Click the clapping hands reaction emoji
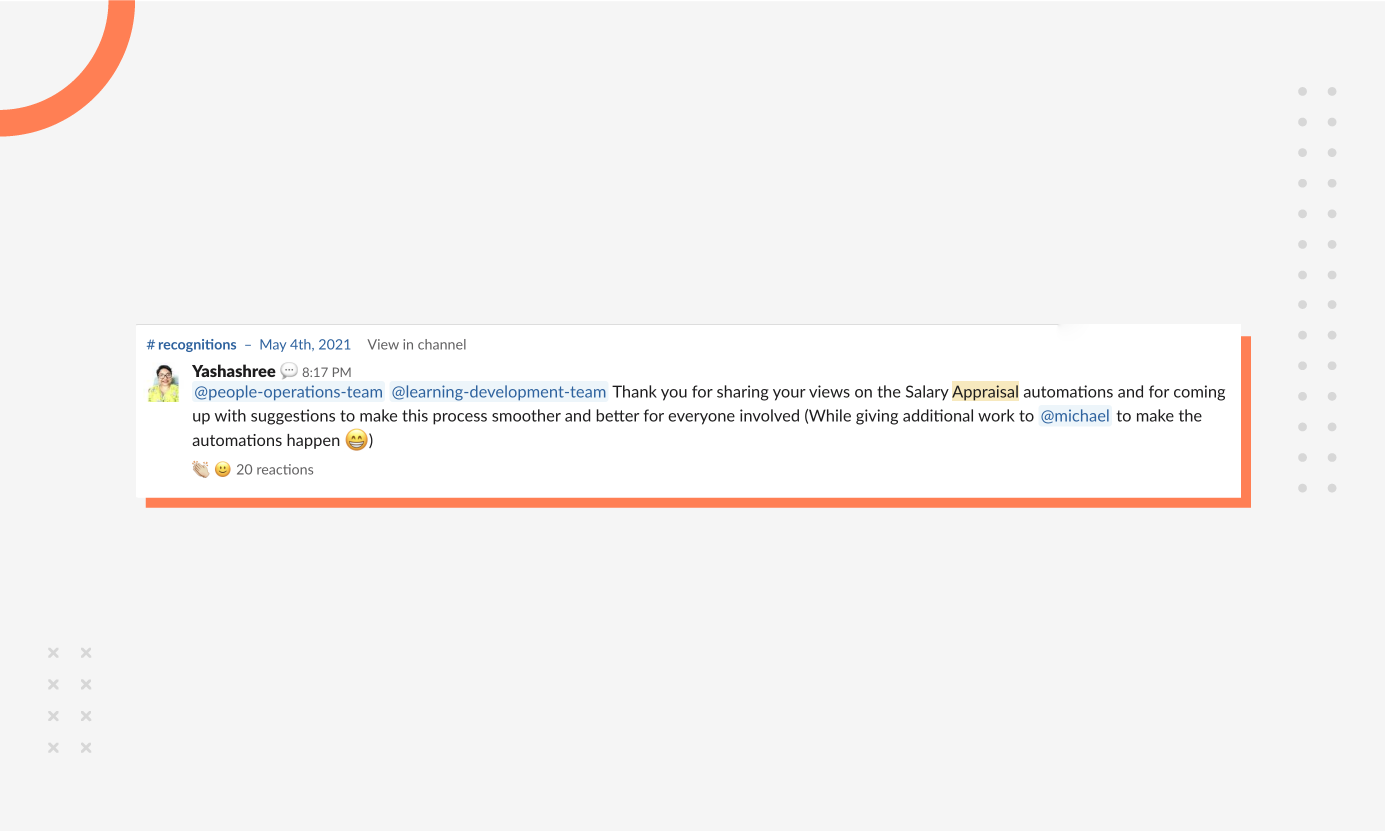 click(201, 469)
